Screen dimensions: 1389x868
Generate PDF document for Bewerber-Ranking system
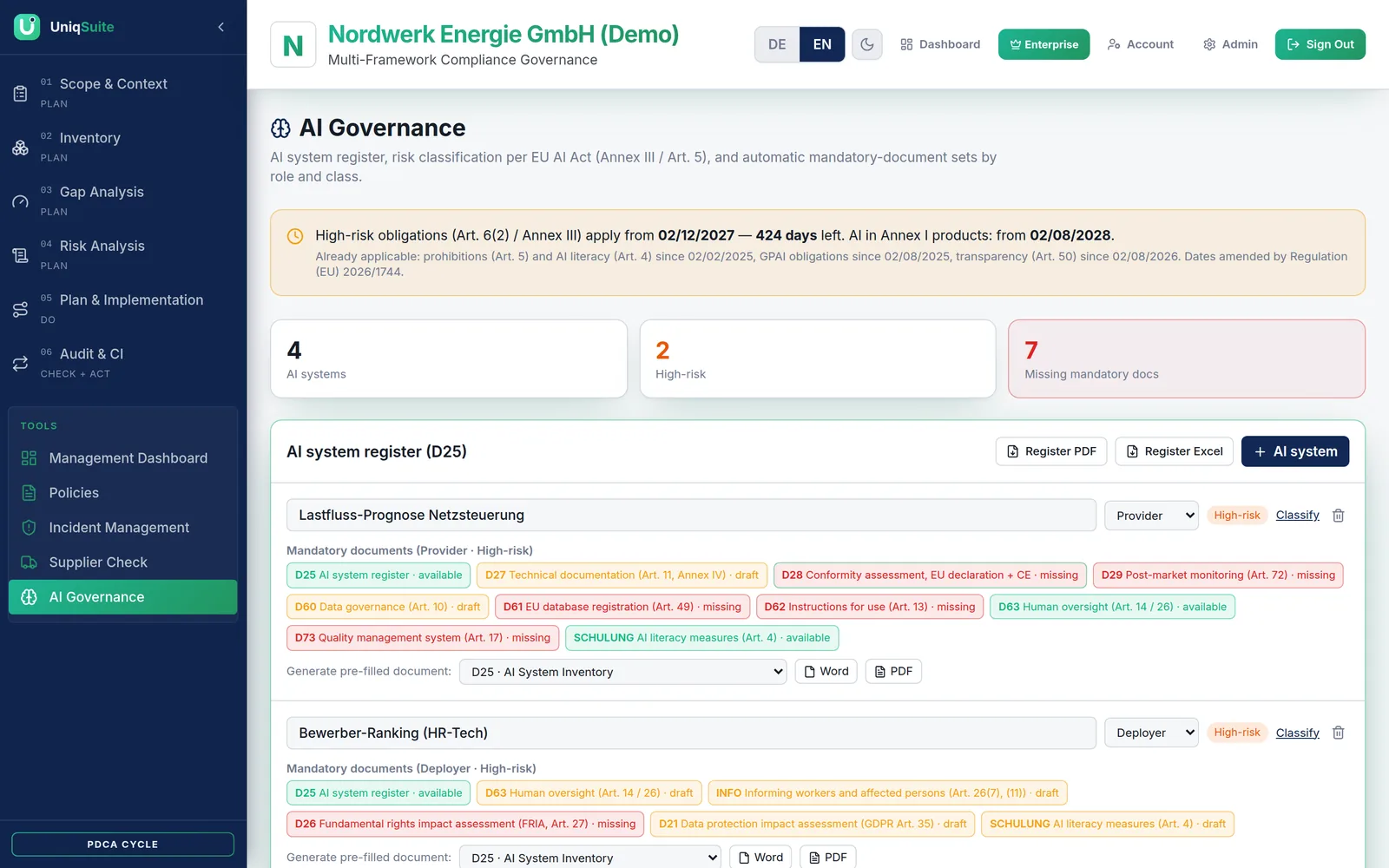pos(827,858)
